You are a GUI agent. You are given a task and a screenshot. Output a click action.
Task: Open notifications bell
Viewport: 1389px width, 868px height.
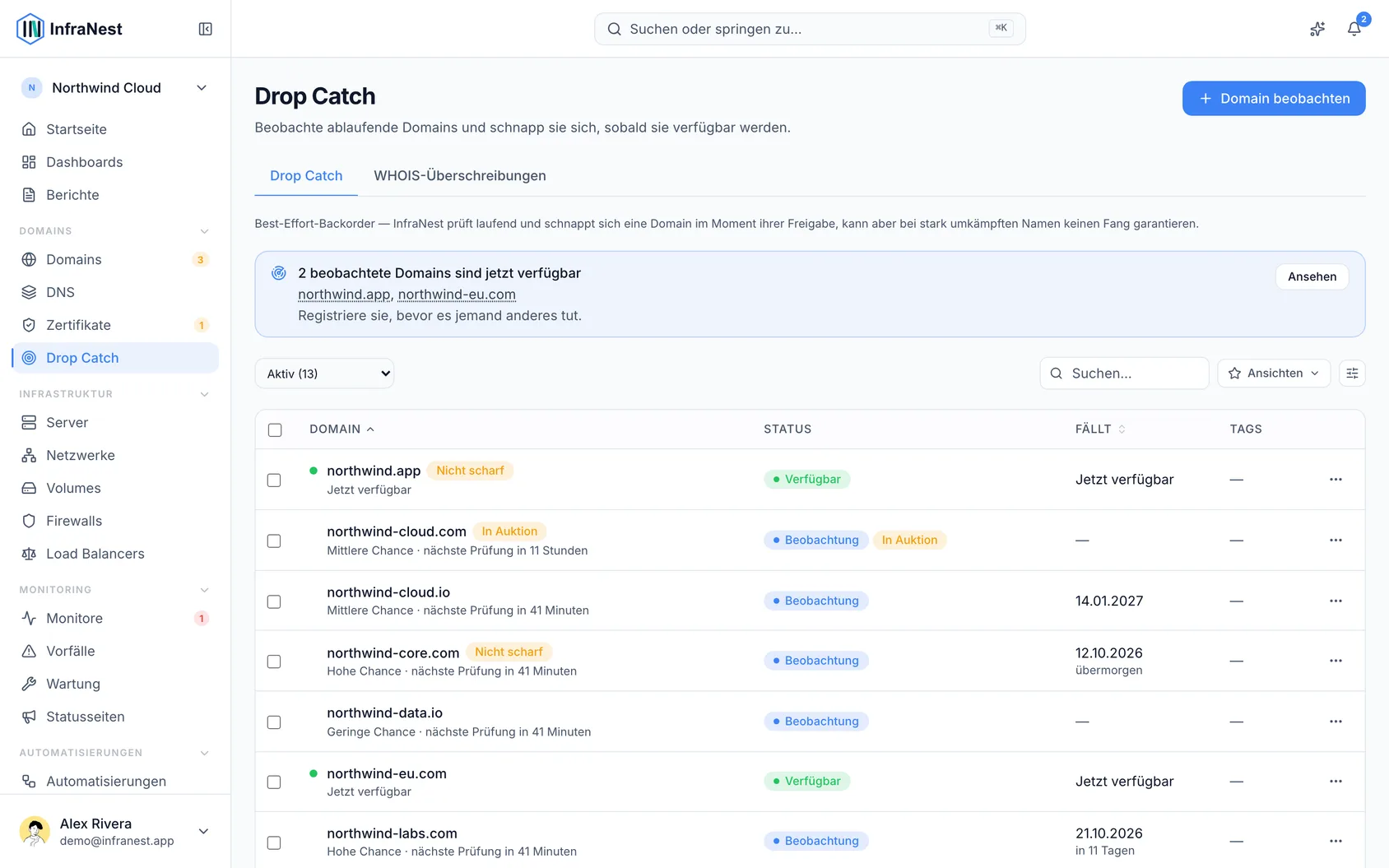click(1354, 29)
